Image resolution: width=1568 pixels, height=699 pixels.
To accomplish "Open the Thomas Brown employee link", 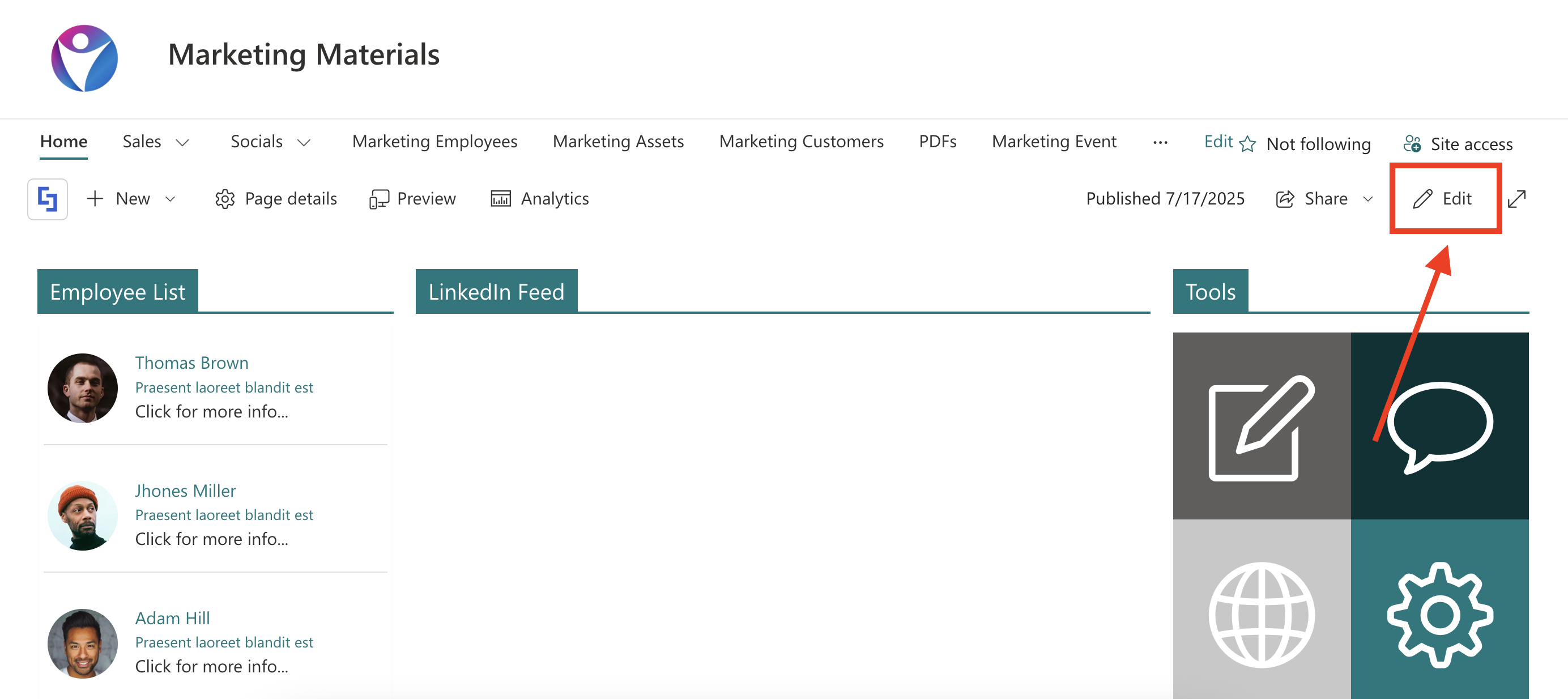I will (191, 363).
